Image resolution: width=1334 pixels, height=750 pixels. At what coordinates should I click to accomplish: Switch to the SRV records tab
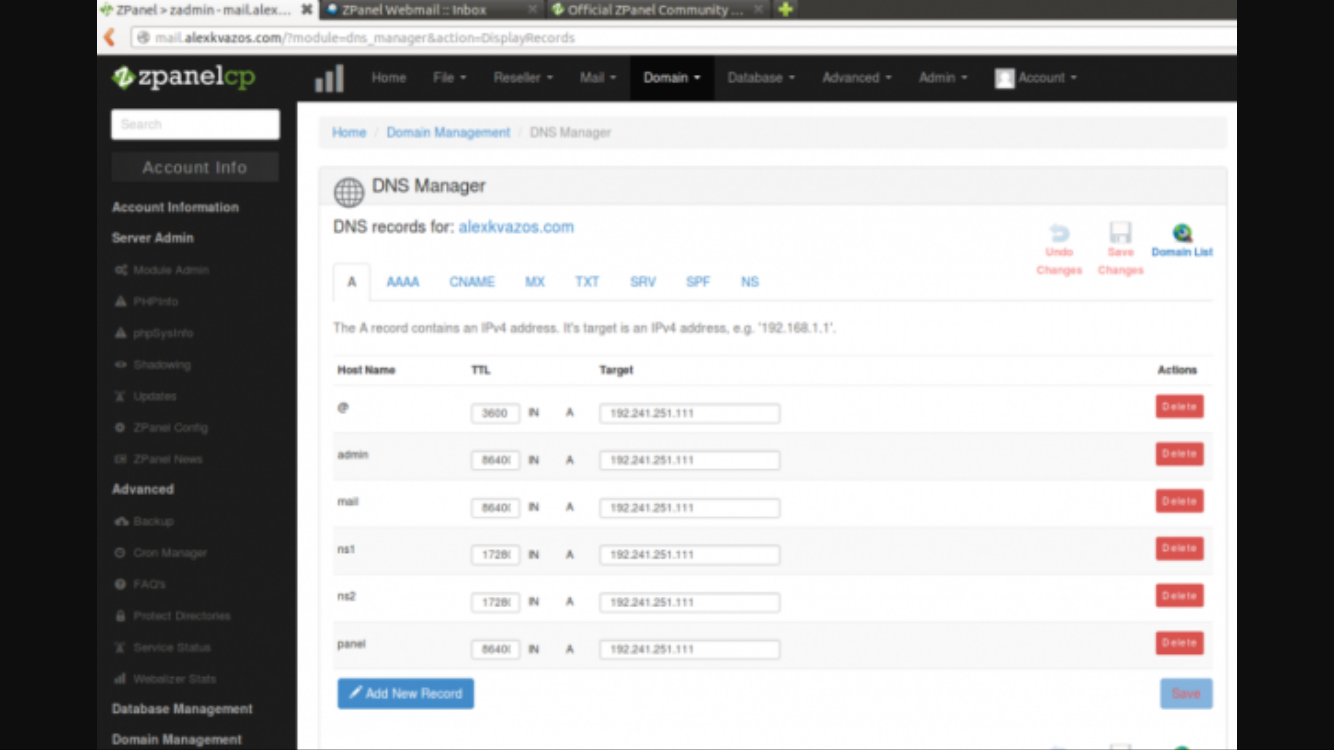643,282
